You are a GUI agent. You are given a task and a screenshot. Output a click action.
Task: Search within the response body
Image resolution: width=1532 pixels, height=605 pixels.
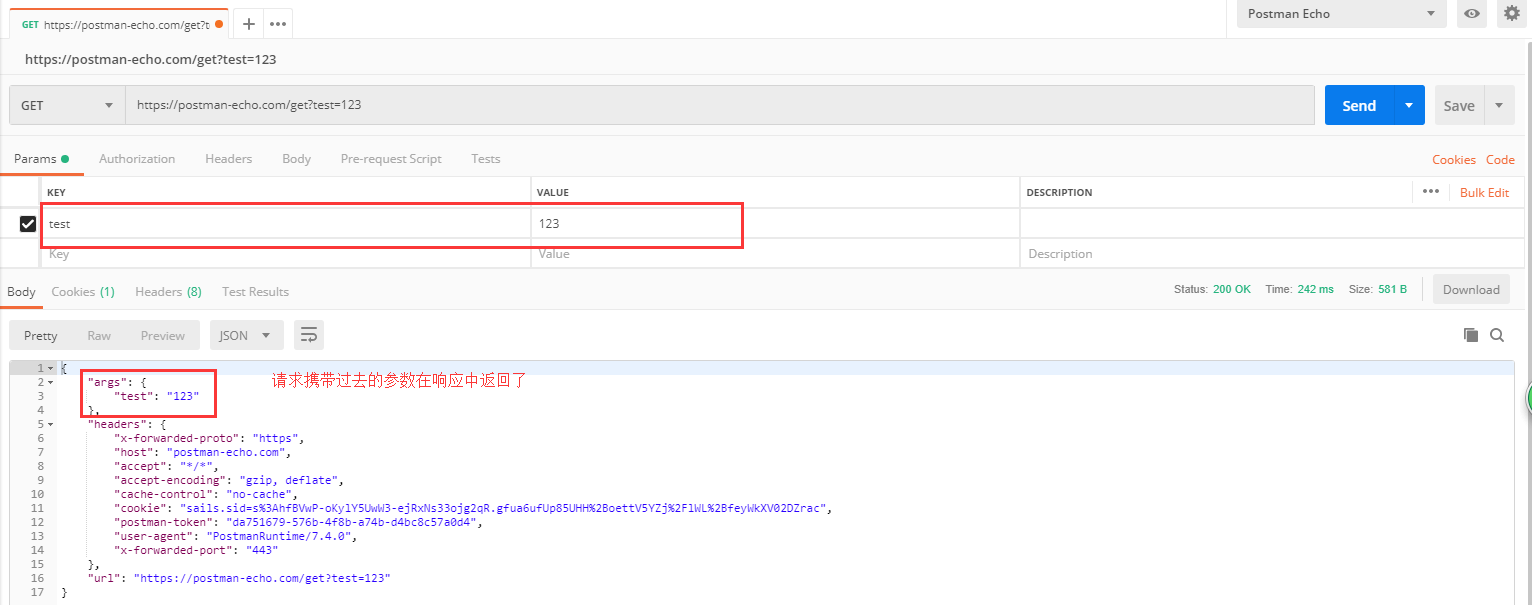coord(1497,335)
